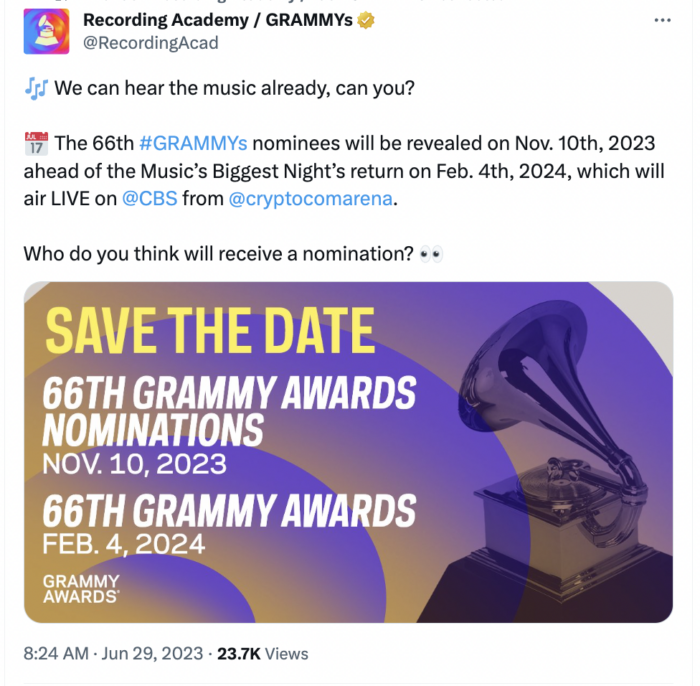Click the NOV. 10, 2023 date in image

pos(133,464)
